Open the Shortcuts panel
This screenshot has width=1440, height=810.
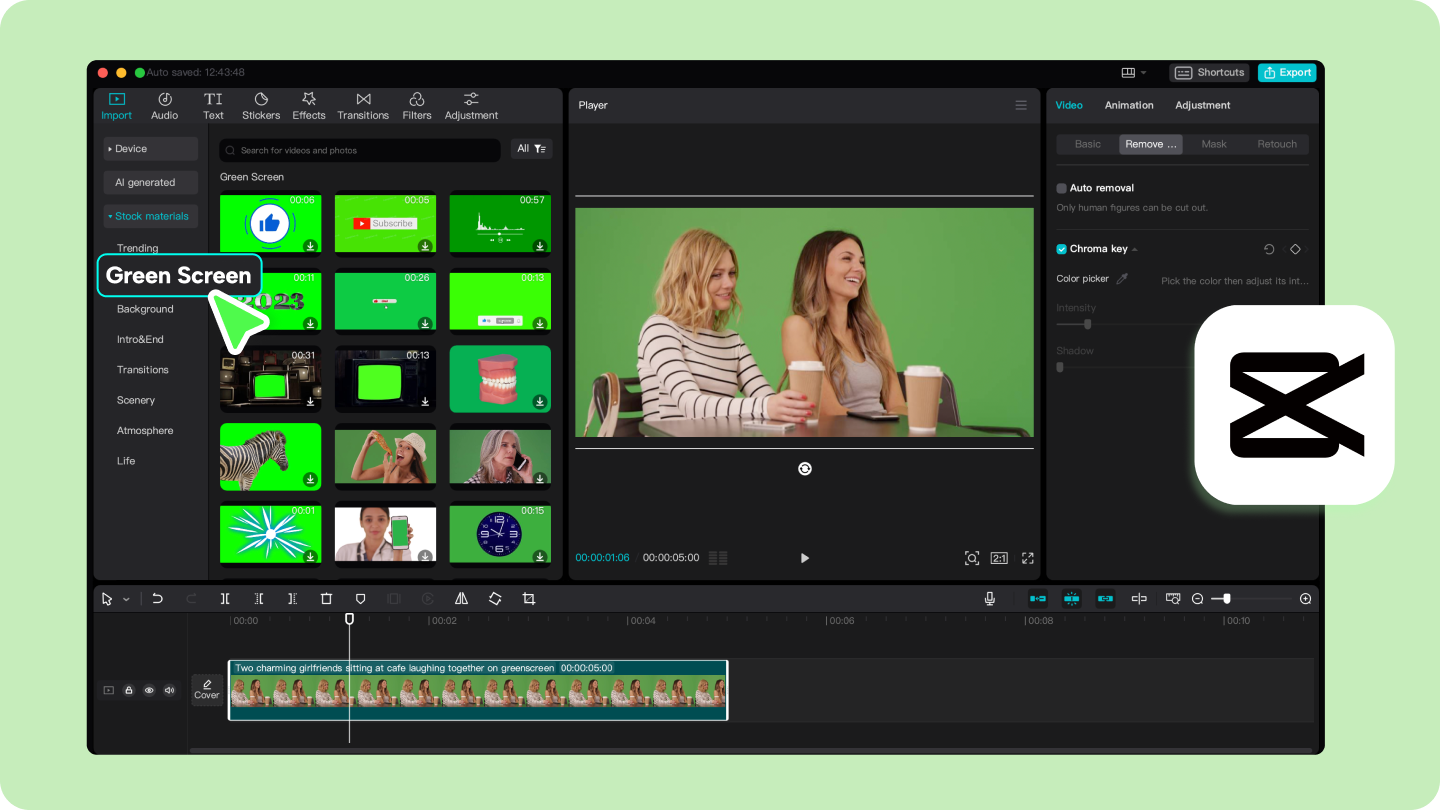pos(1209,72)
